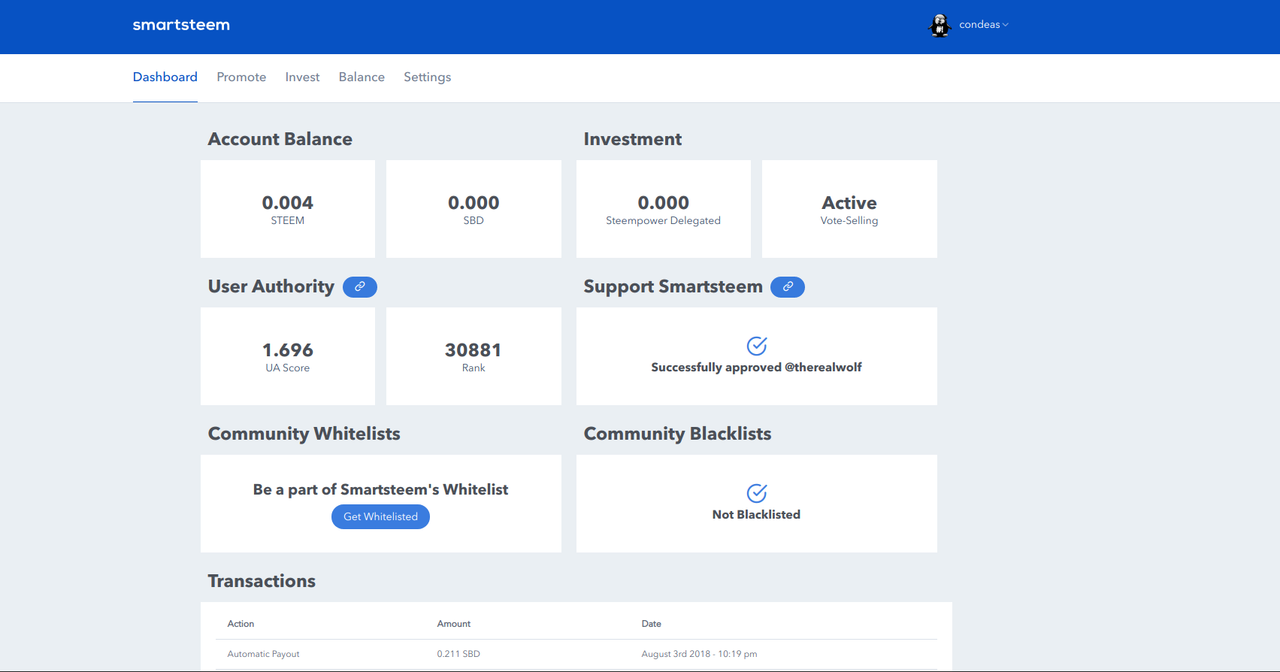Select the 0.000 SBD balance card

pos(474,209)
